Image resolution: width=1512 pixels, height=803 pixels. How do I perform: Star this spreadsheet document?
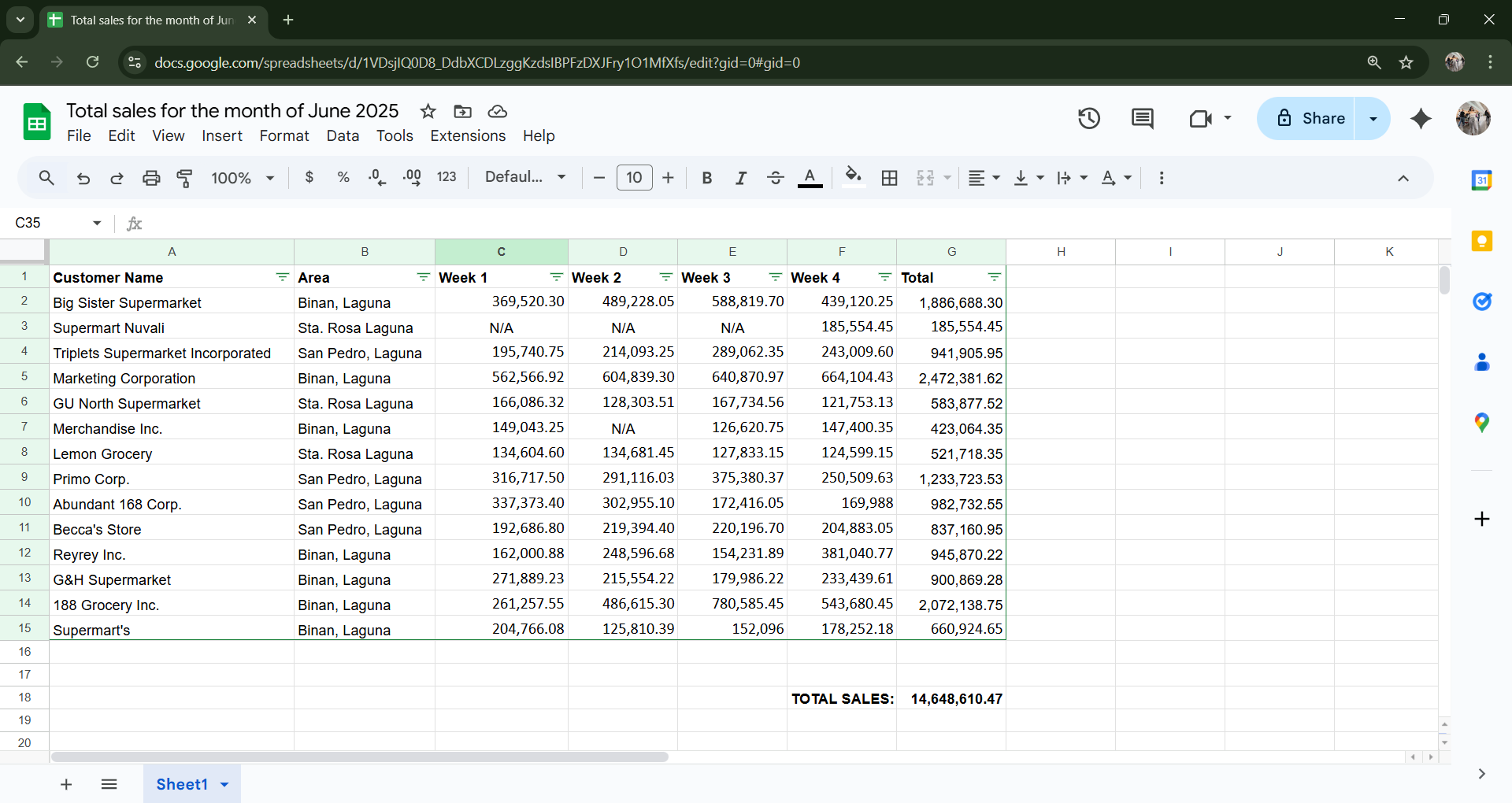pos(428,111)
